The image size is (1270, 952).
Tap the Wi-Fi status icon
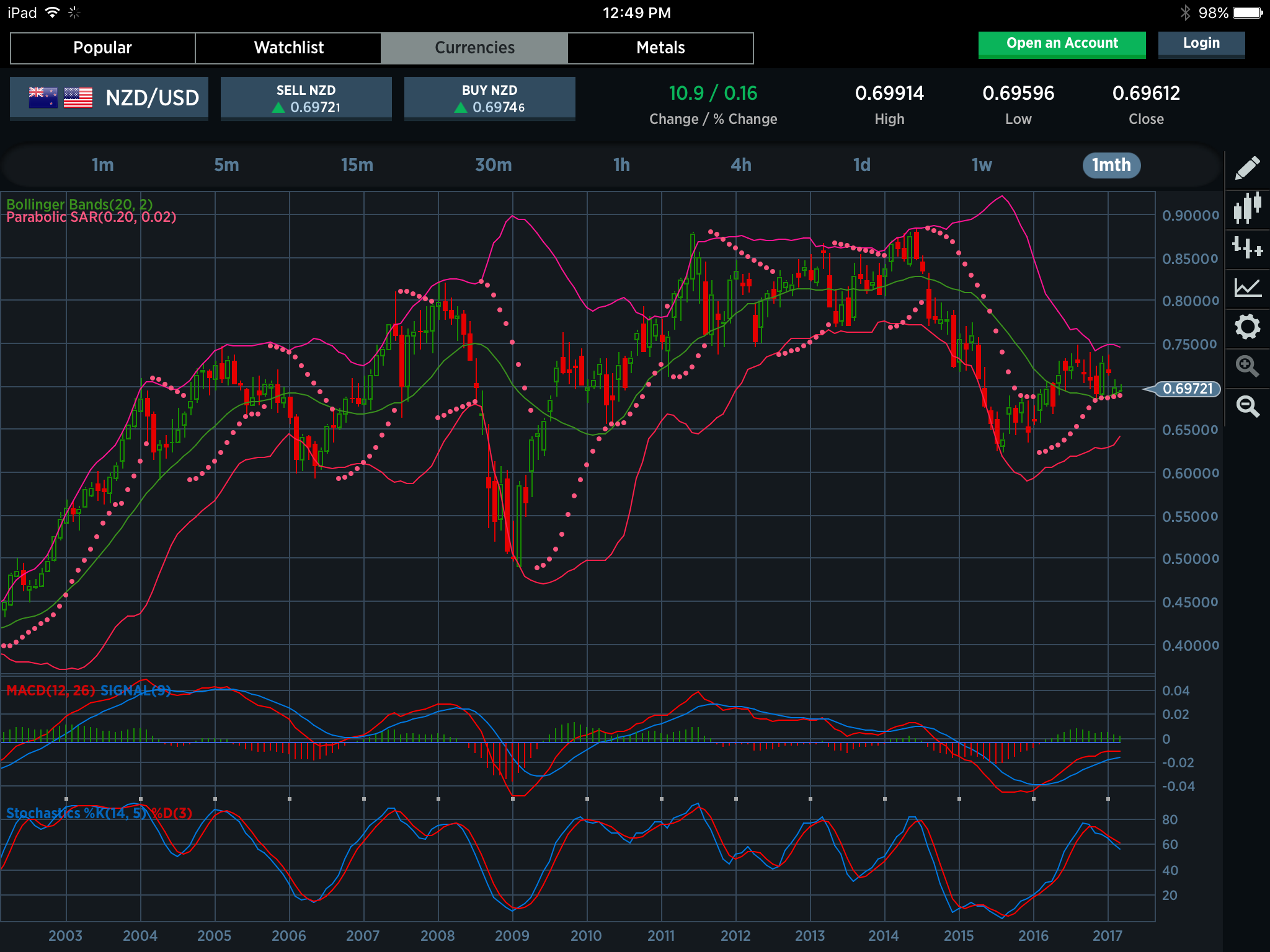[53, 12]
